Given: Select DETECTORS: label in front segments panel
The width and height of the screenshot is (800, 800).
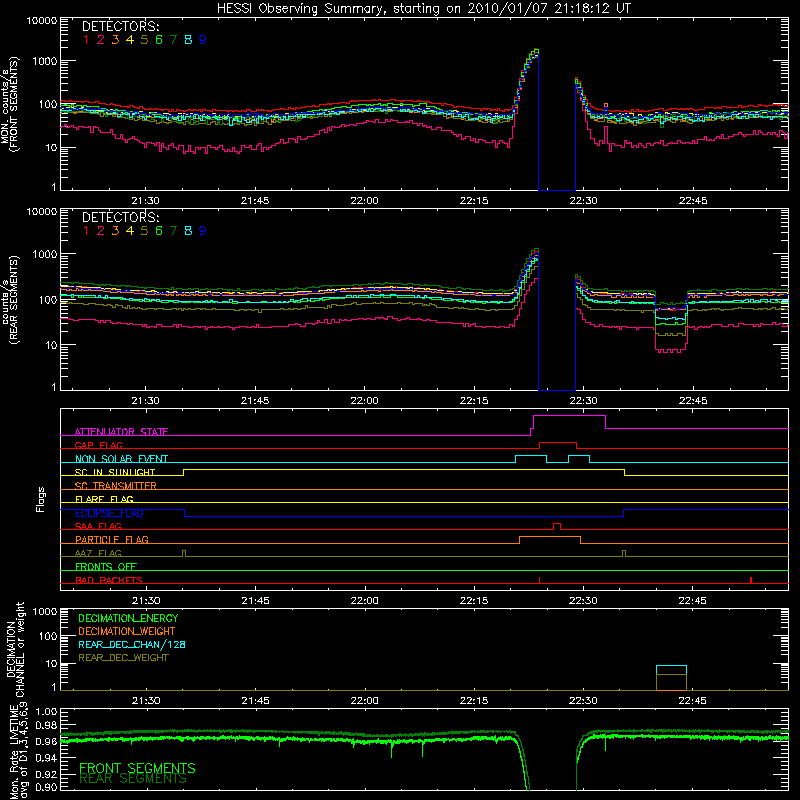Looking at the screenshot, I should point(121,27).
